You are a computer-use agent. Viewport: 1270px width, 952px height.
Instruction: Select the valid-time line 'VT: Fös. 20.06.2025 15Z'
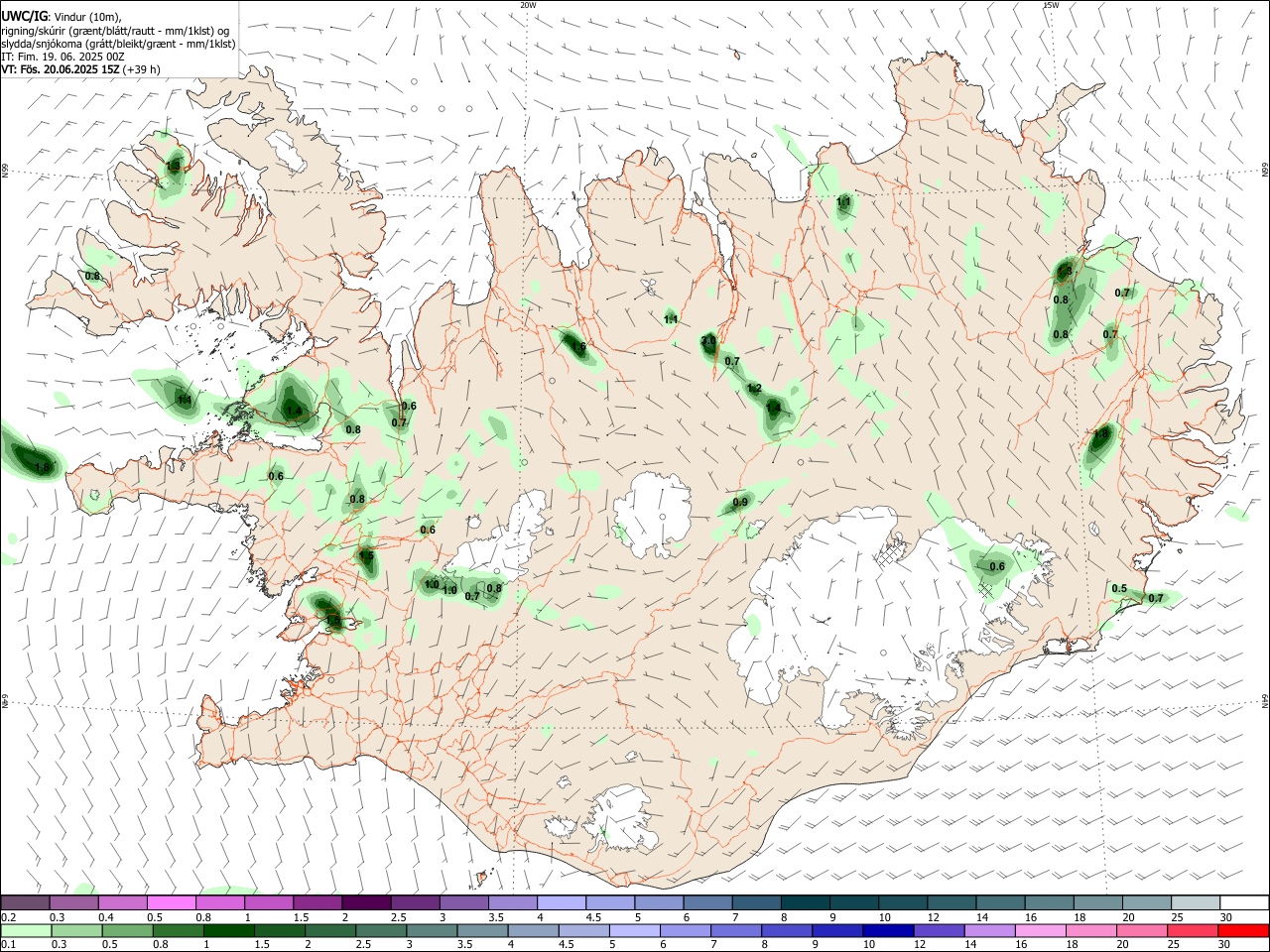(x=59, y=69)
